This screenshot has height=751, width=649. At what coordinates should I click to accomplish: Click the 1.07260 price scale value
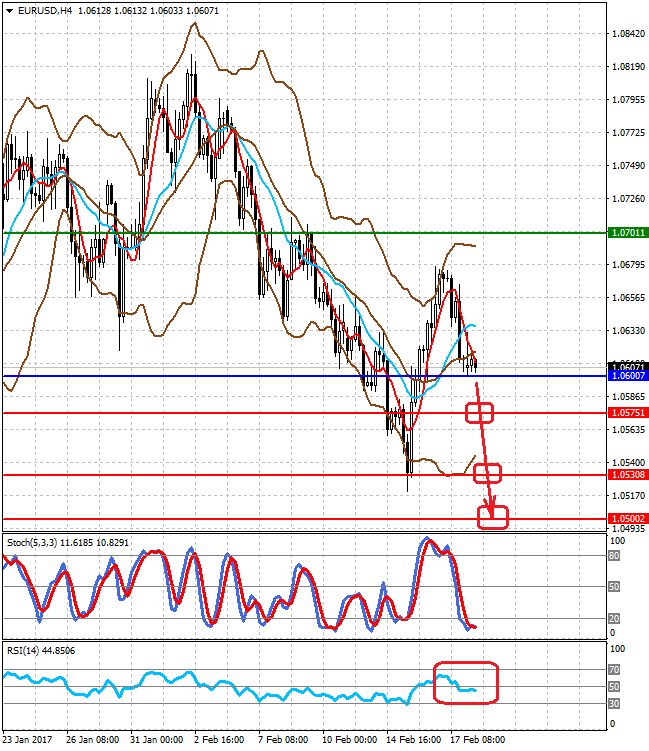pos(628,199)
